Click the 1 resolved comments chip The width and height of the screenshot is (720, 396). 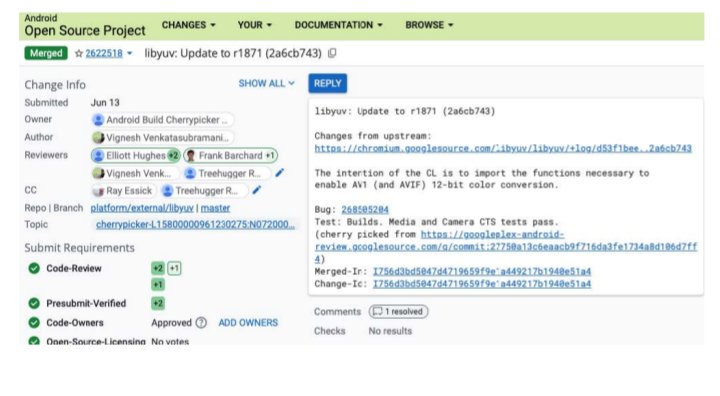[x=398, y=311]
